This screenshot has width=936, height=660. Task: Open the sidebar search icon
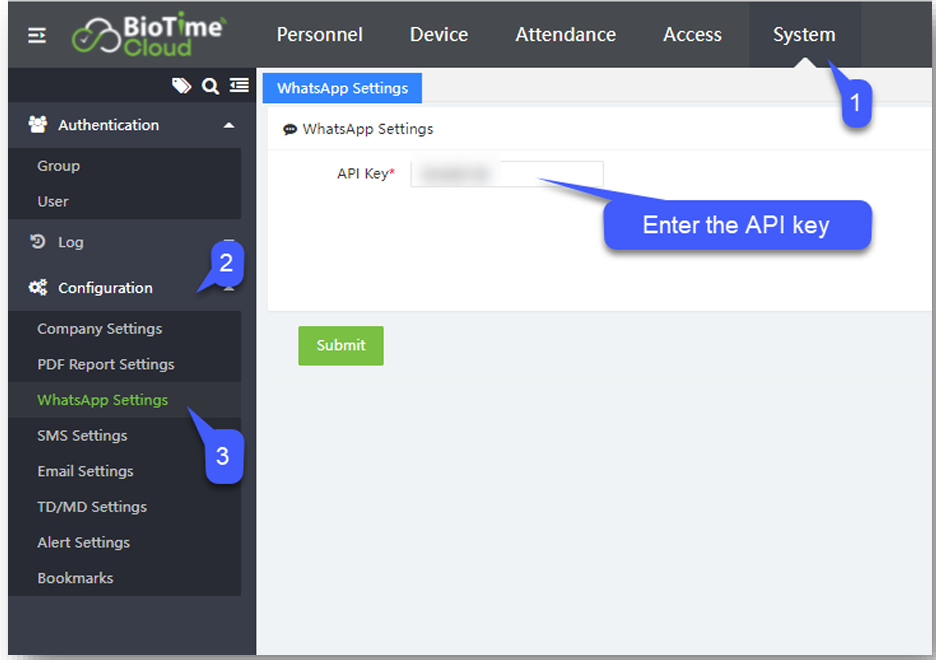point(210,87)
